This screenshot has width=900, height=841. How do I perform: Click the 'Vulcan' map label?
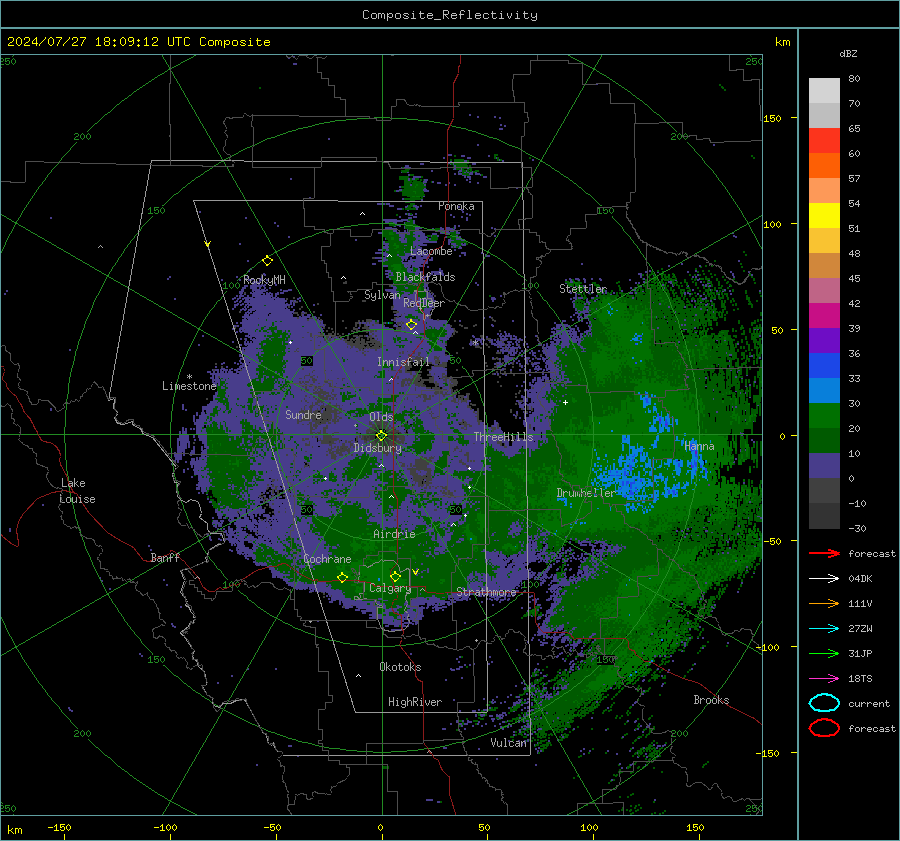pyautogui.click(x=508, y=743)
